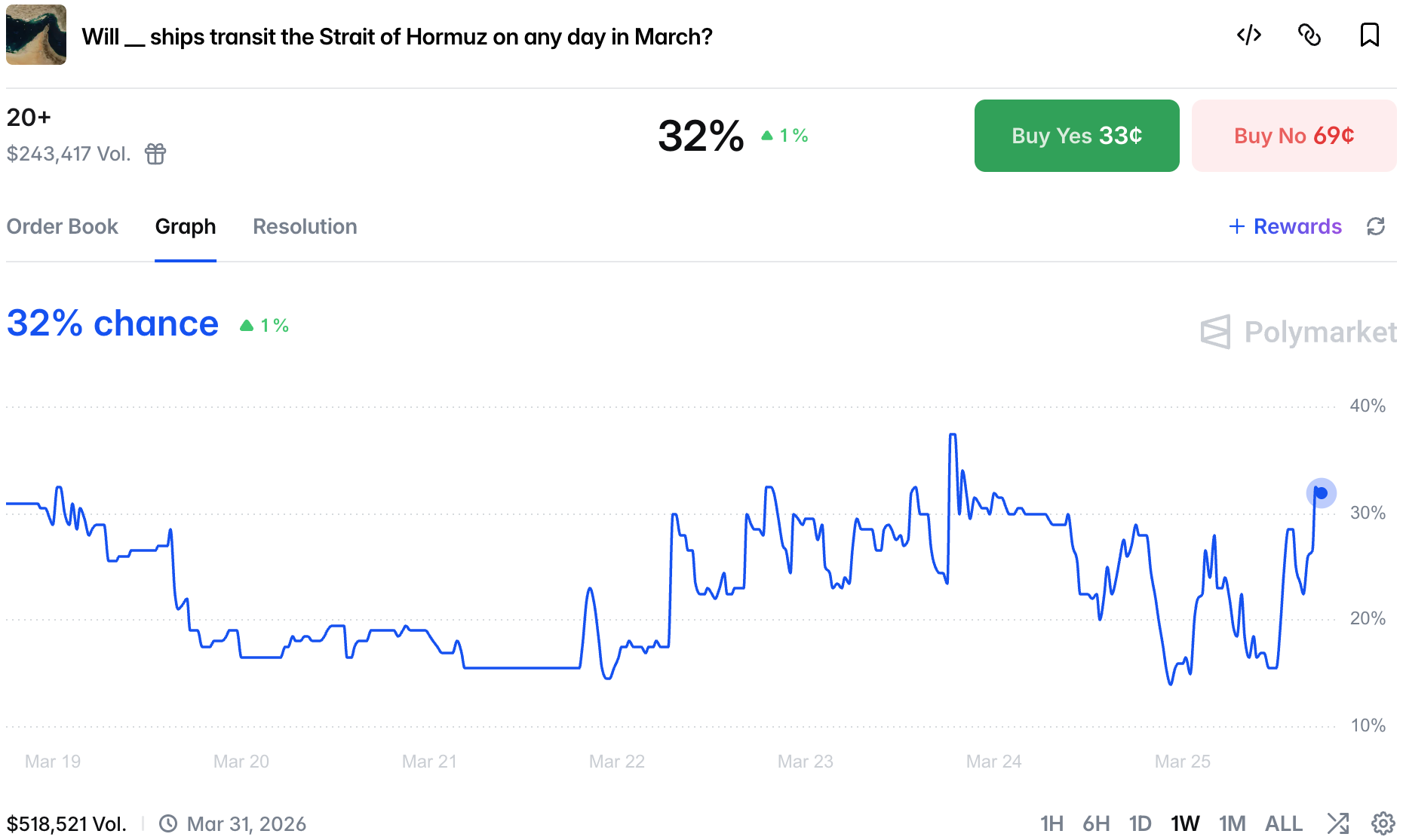The width and height of the screenshot is (1403, 840).
Task: Click the Strait of Hormuz thumbnail
Action: tap(36, 35)
